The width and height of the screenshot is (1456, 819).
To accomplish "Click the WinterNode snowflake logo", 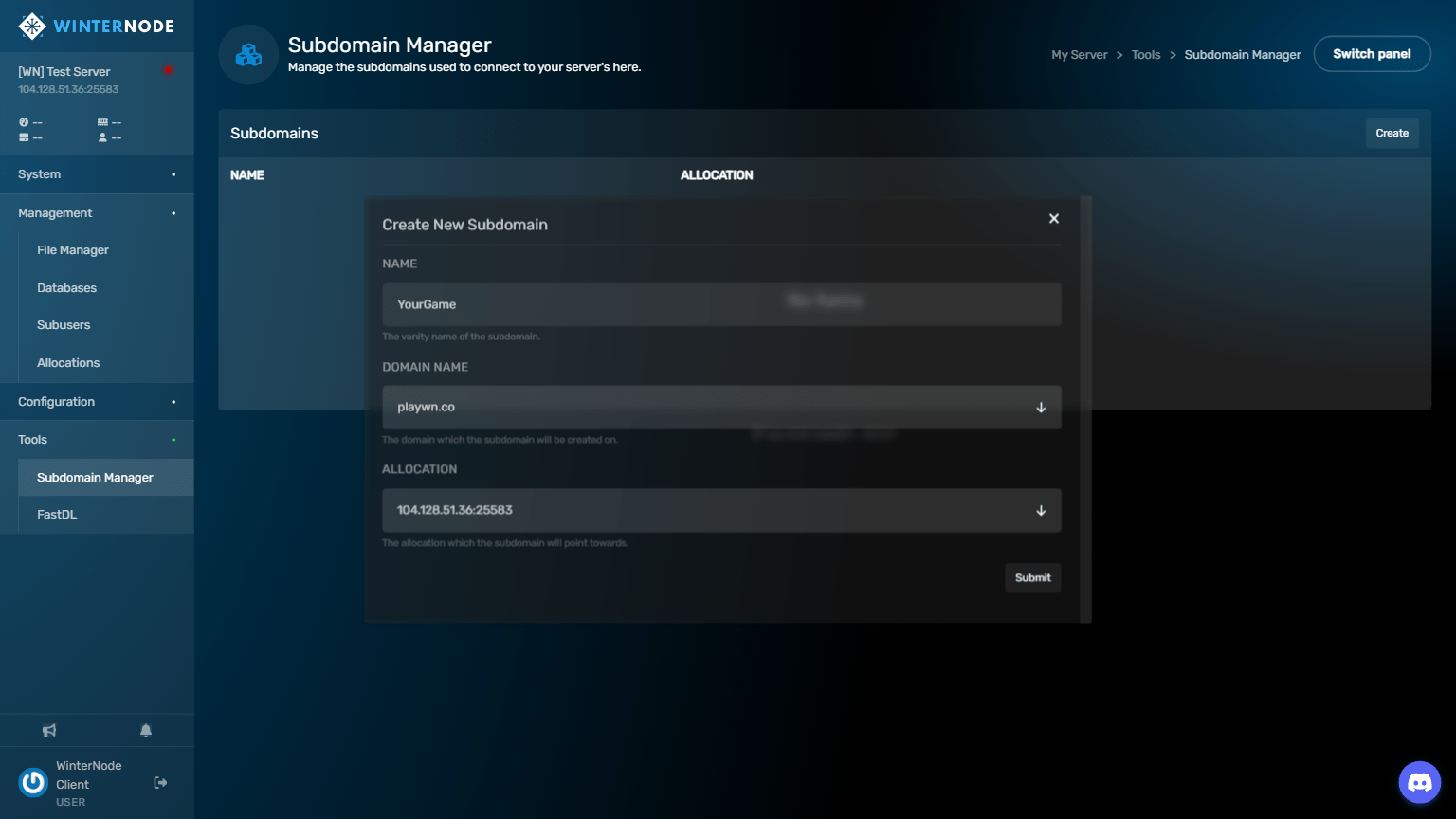I will (32, 27).
